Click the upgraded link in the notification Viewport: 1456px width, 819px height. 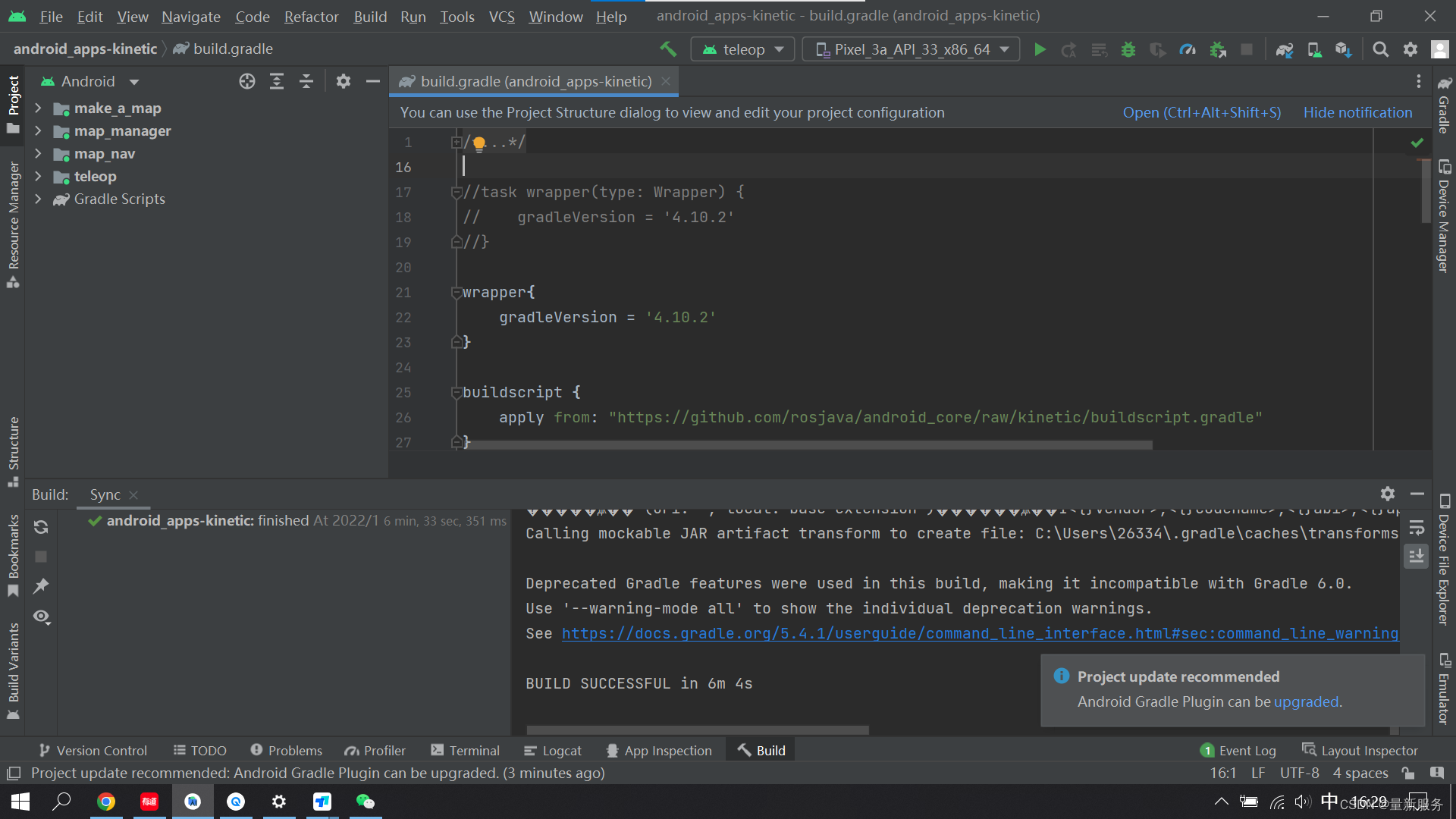click(1306, 701)
